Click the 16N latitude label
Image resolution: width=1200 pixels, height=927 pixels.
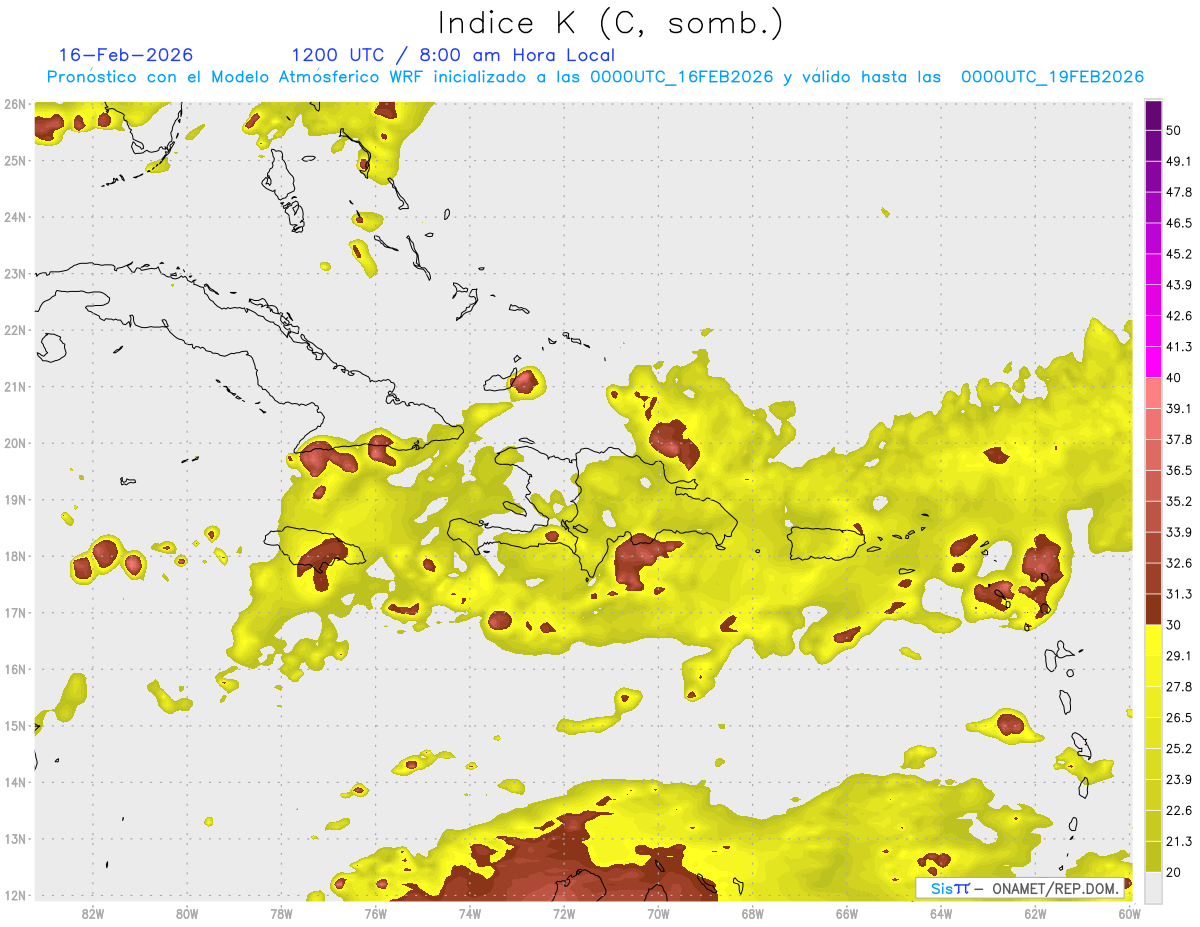15,669
